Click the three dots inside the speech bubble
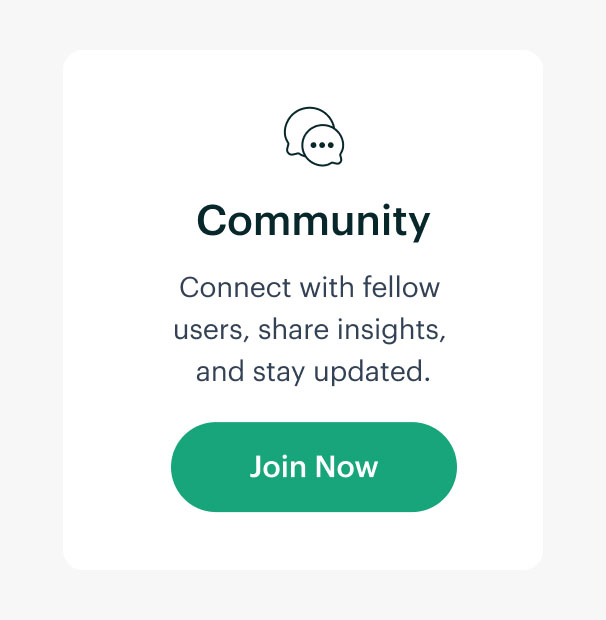 tap(322, 145)
